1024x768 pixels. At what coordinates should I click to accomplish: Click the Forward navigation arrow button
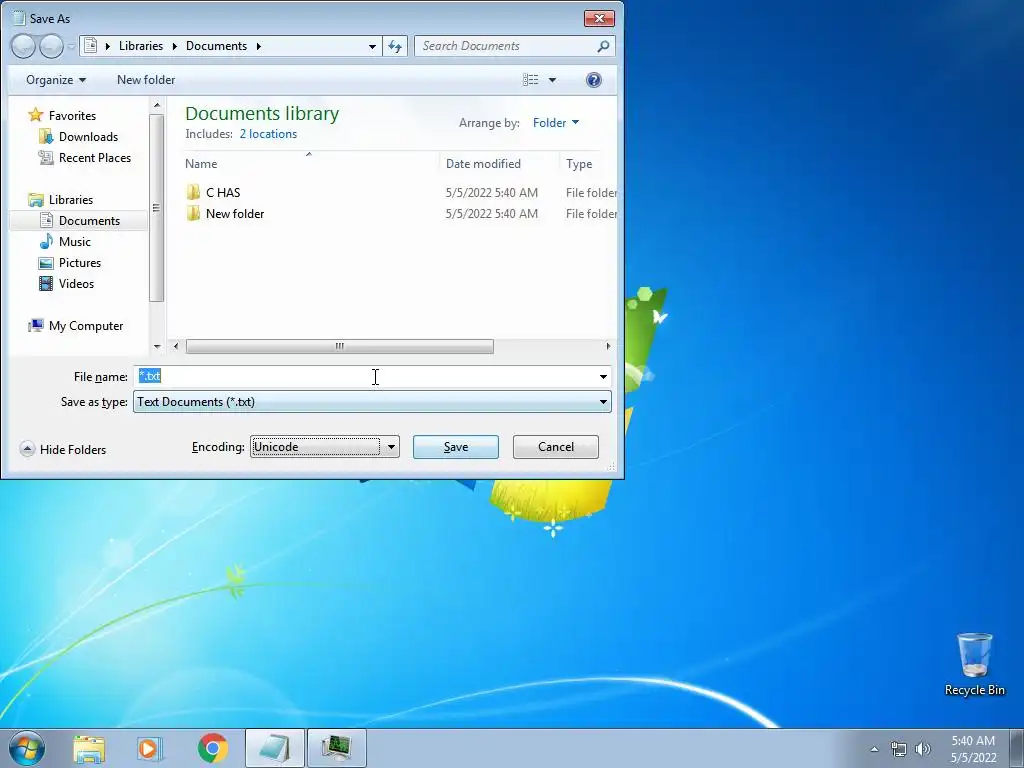52,46
